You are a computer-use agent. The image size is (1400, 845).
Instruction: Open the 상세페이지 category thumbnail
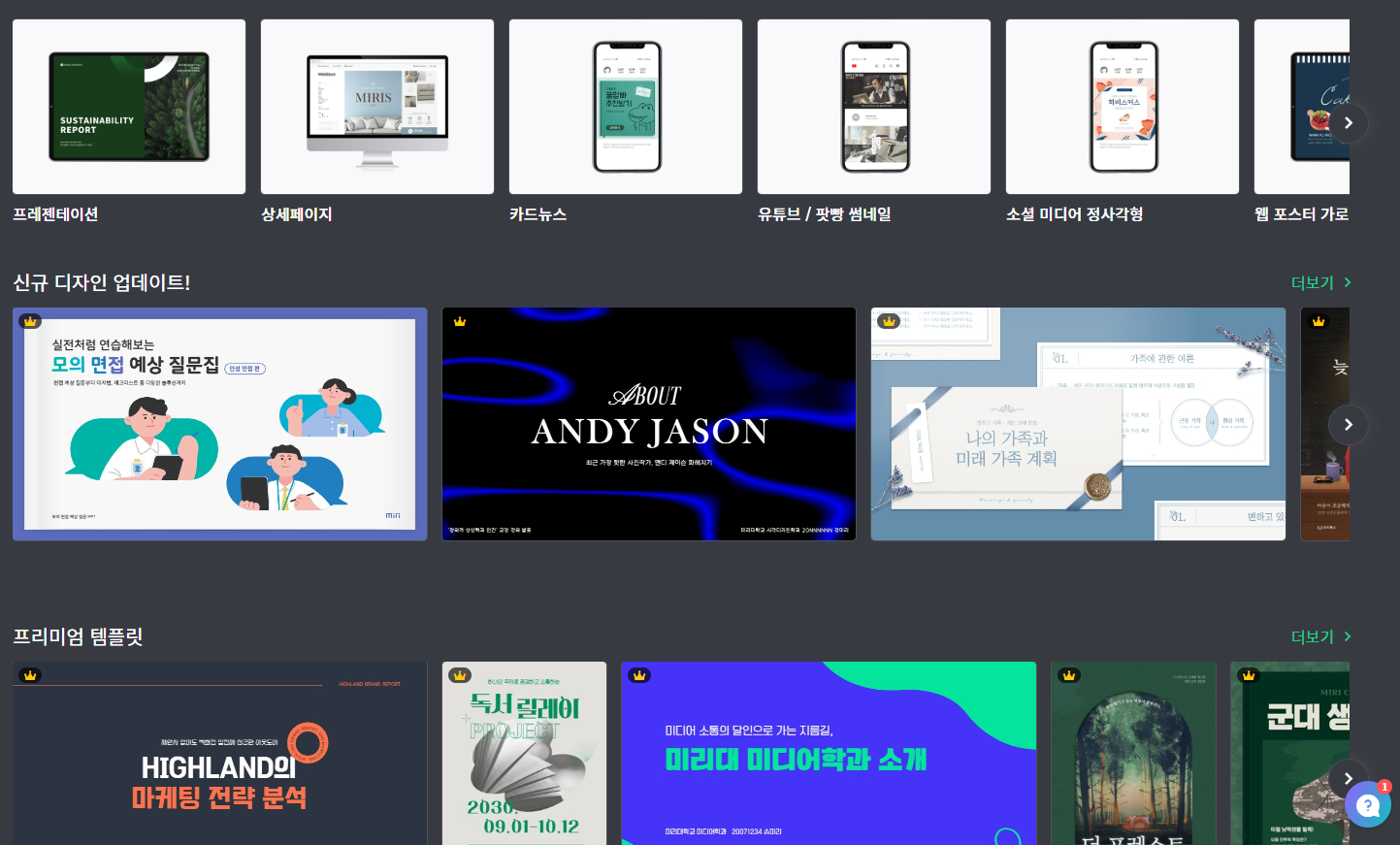(377, 107)
